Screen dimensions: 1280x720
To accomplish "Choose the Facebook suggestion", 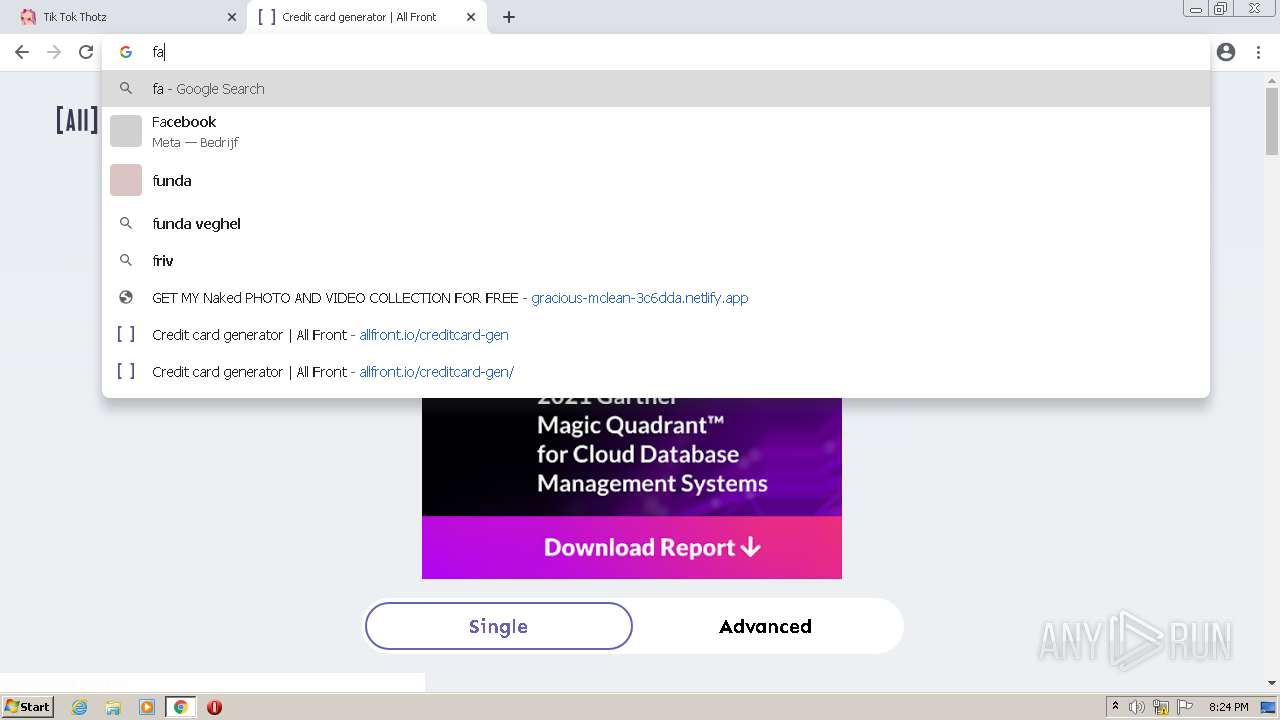I will [655, 131].
